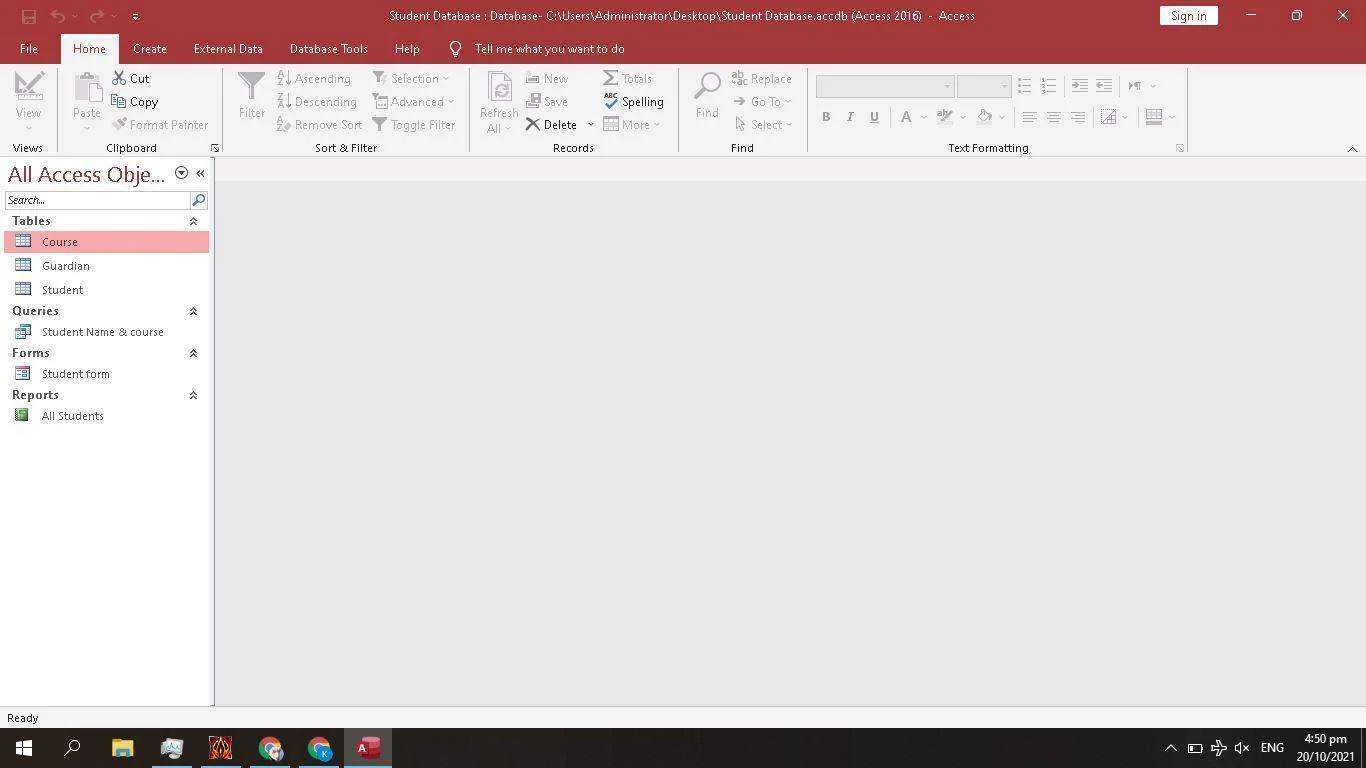
Task: Click the Replace button
Action: (762, 78)
